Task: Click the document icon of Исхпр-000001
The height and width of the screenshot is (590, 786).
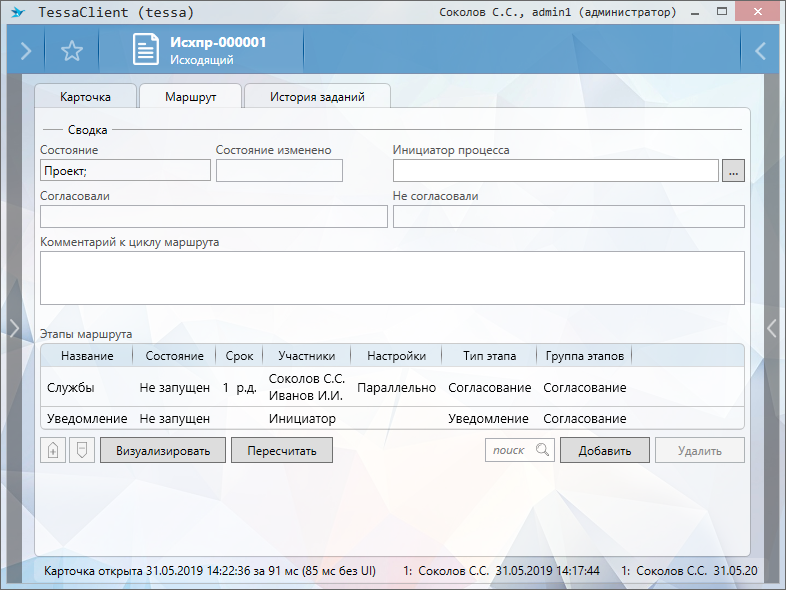Action: tap(147, 51)
